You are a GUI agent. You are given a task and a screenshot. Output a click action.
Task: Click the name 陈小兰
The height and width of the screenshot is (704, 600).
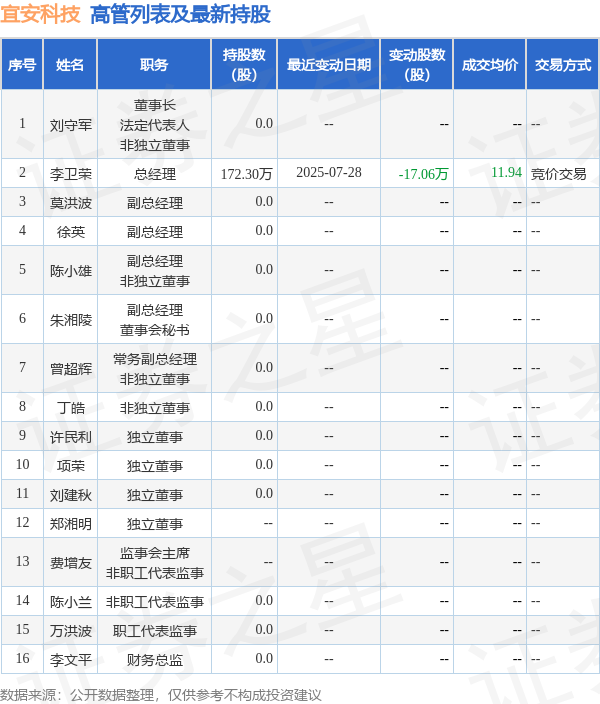click(71, 602)
